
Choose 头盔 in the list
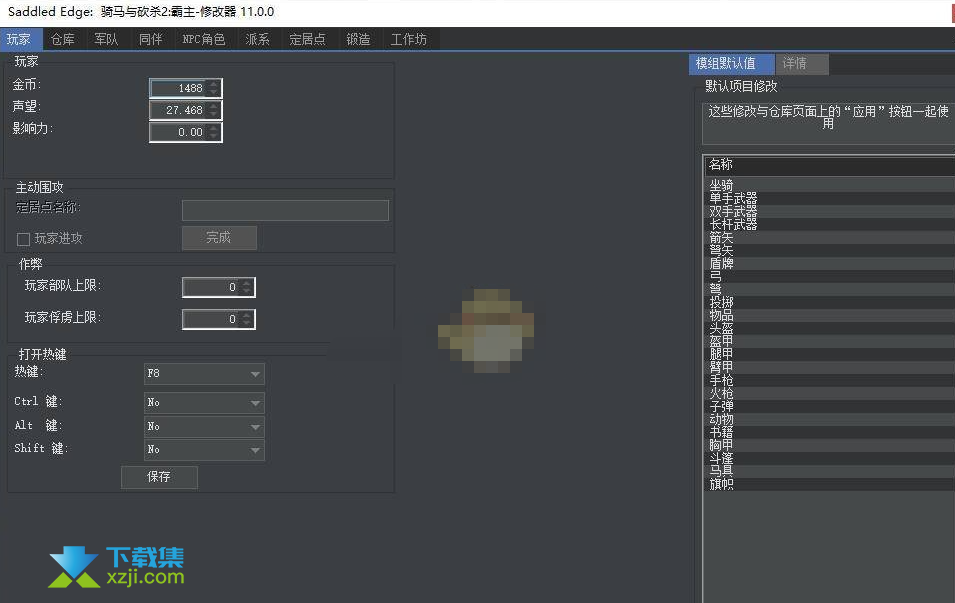[830, 328]
